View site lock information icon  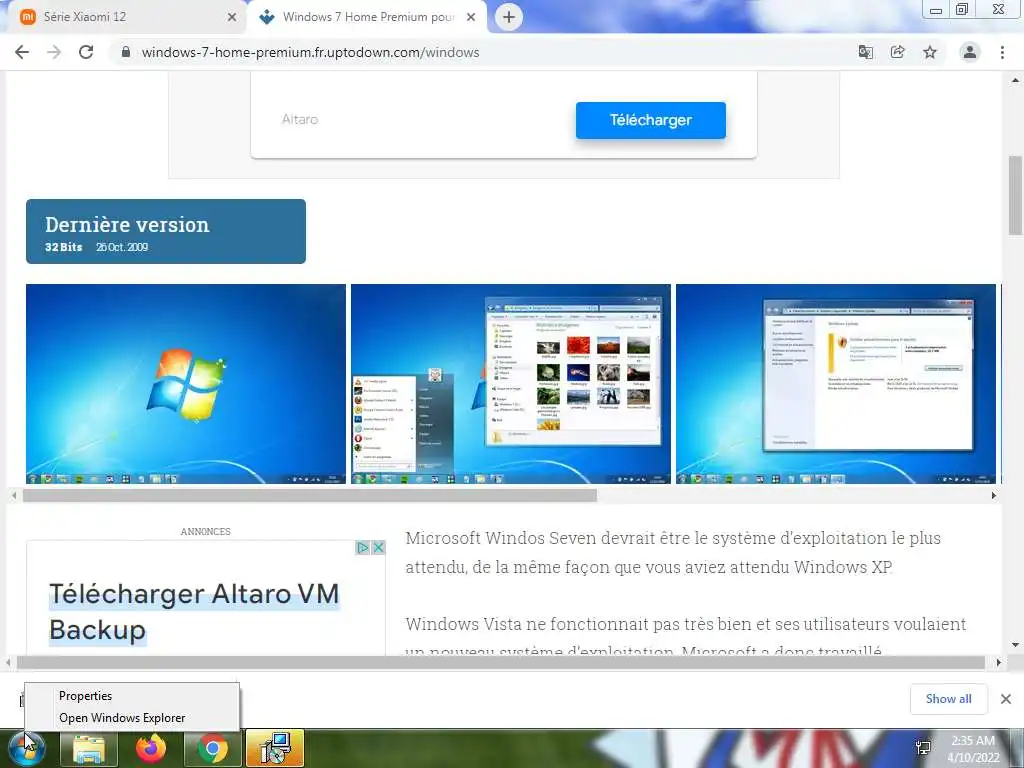coord(126,52)
